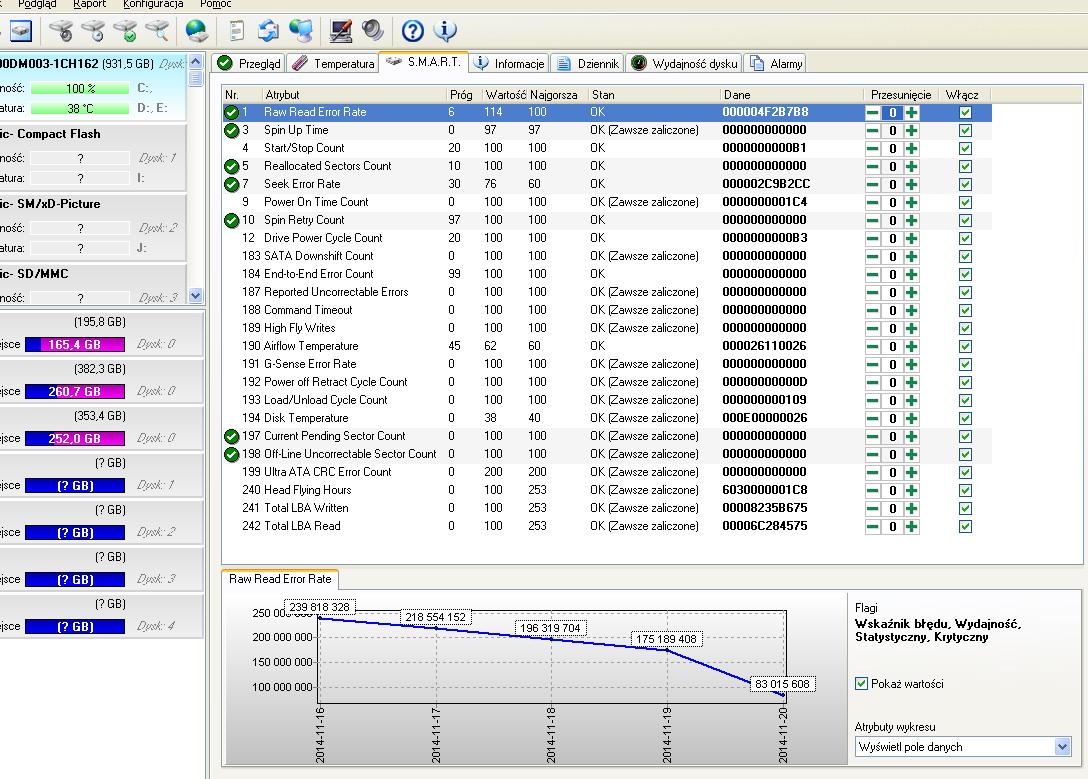Image resolution: width=1088 pixels, height=779 pixels.
Task: Toggle the Włącz checkbox for G-Sense Error Rate
Action: click(965, 364)
